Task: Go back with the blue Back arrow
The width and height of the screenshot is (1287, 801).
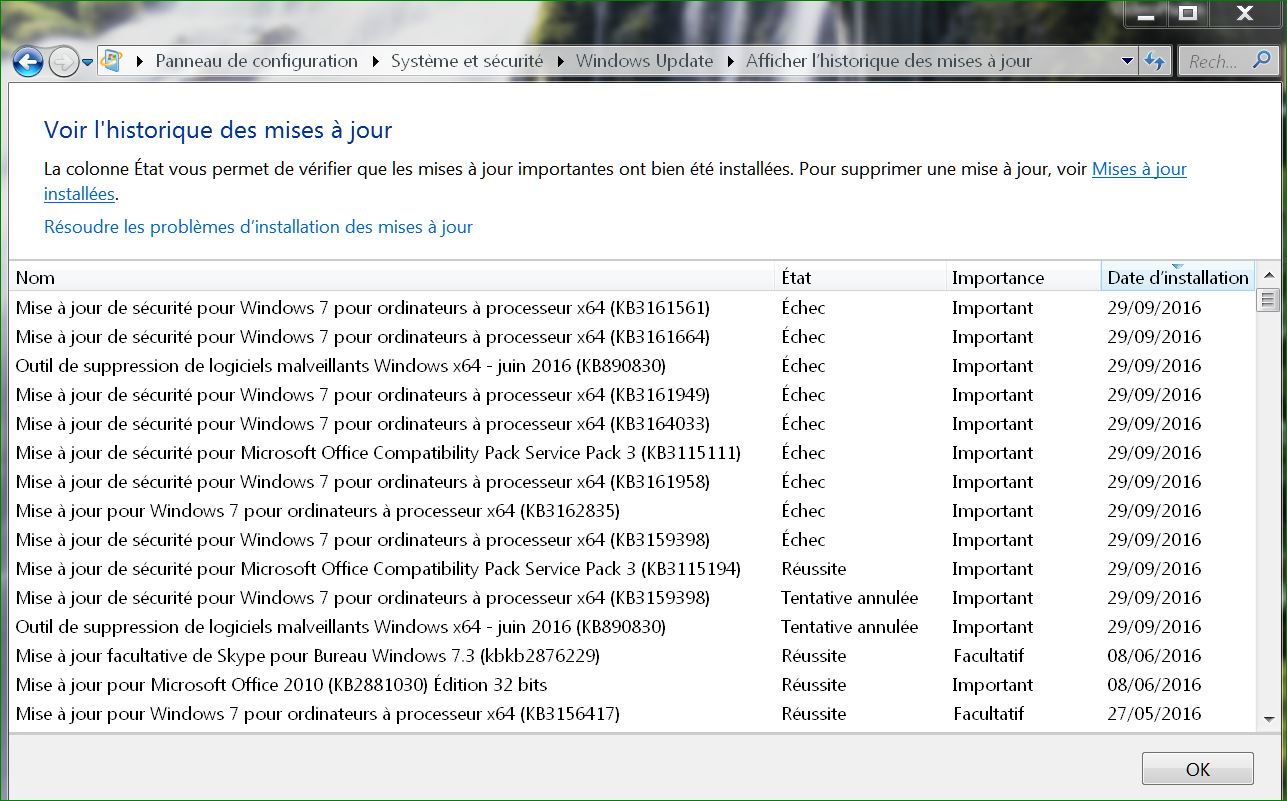Action: pyautogui.click(x=28, y=62)
